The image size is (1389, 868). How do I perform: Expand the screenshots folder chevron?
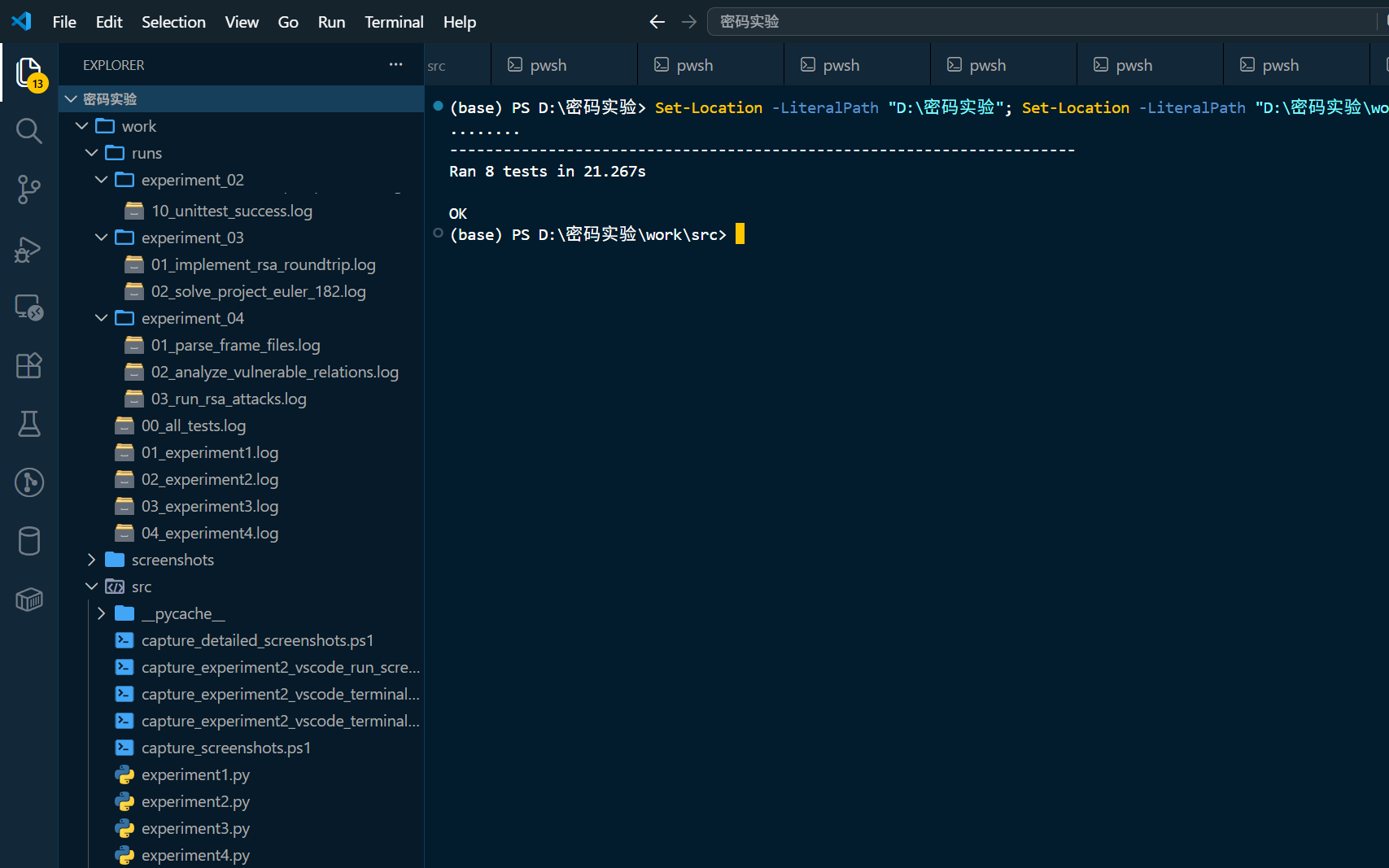pos(91,560)
